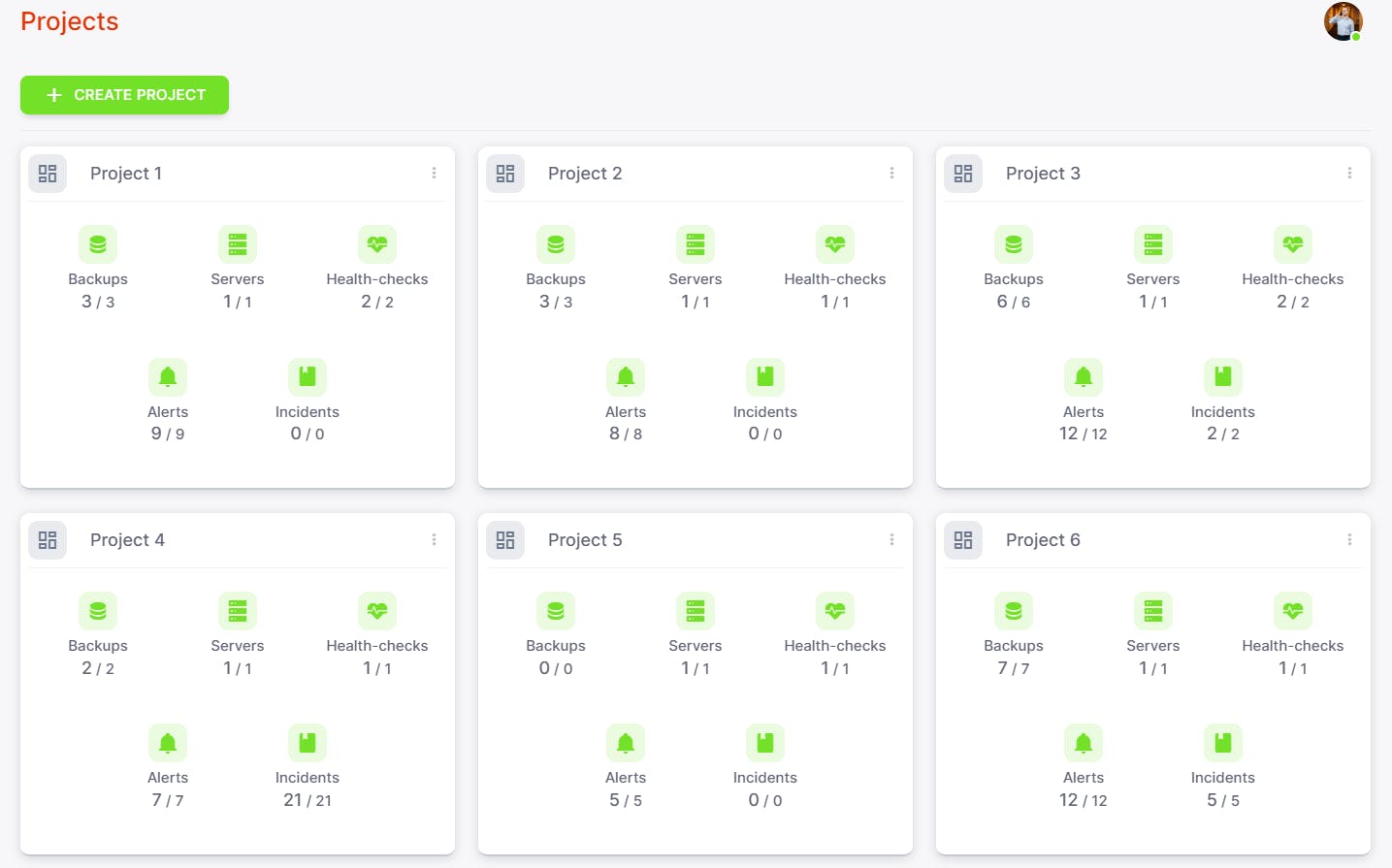Open Project 4 Incidents icon

pos(308,743)
